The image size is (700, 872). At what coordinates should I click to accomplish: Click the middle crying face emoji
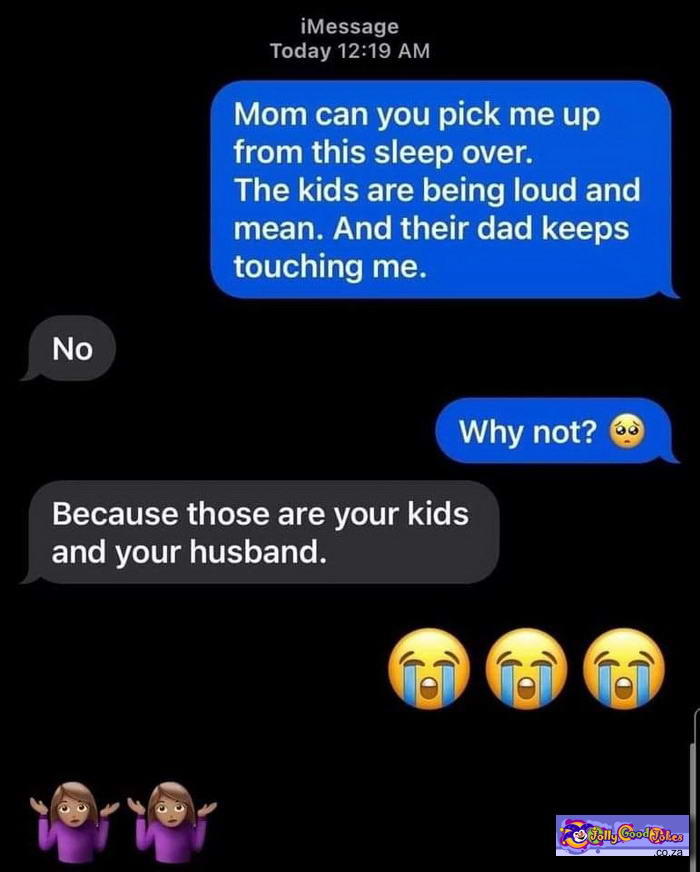(x=527, y=668)
